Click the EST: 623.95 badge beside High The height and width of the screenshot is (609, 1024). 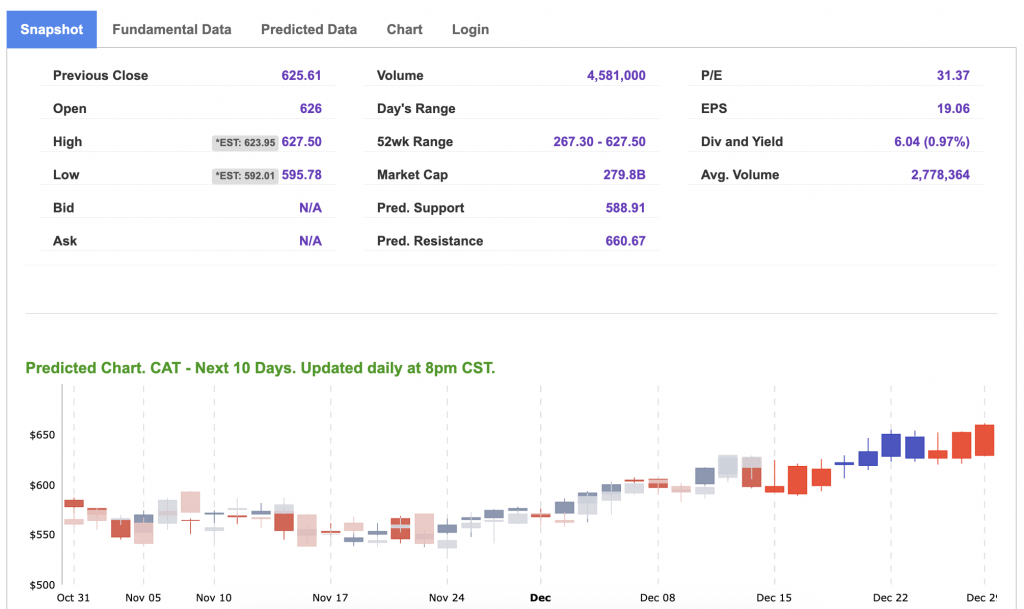click(x=245, y=143)
